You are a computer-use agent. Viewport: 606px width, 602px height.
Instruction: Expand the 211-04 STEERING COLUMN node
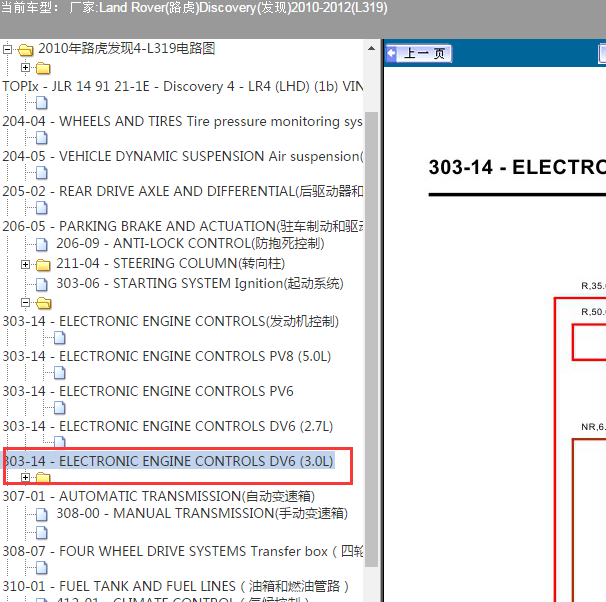pos(26,264)
